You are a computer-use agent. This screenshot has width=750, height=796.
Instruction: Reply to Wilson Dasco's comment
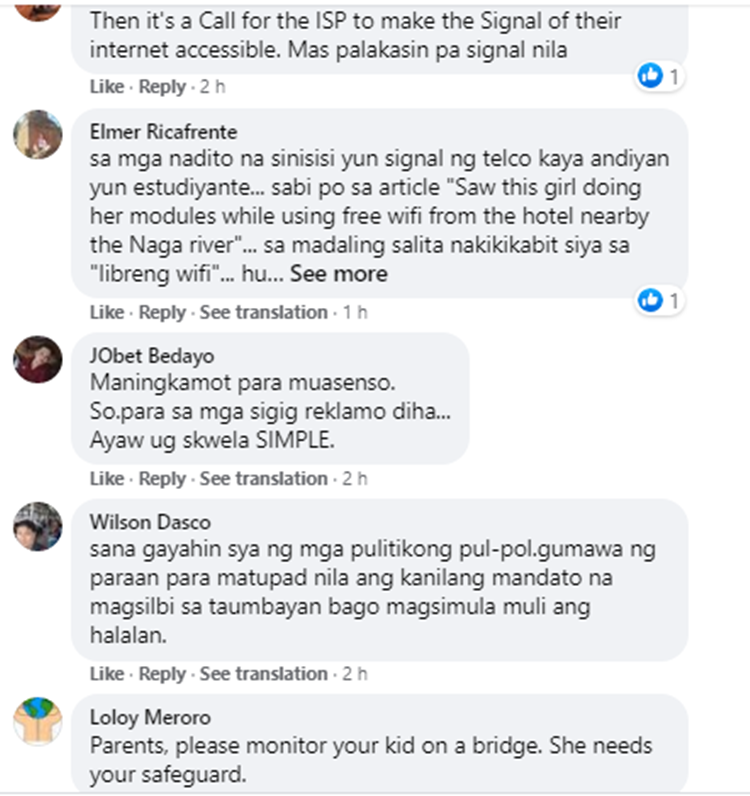(x=162, y=674)
